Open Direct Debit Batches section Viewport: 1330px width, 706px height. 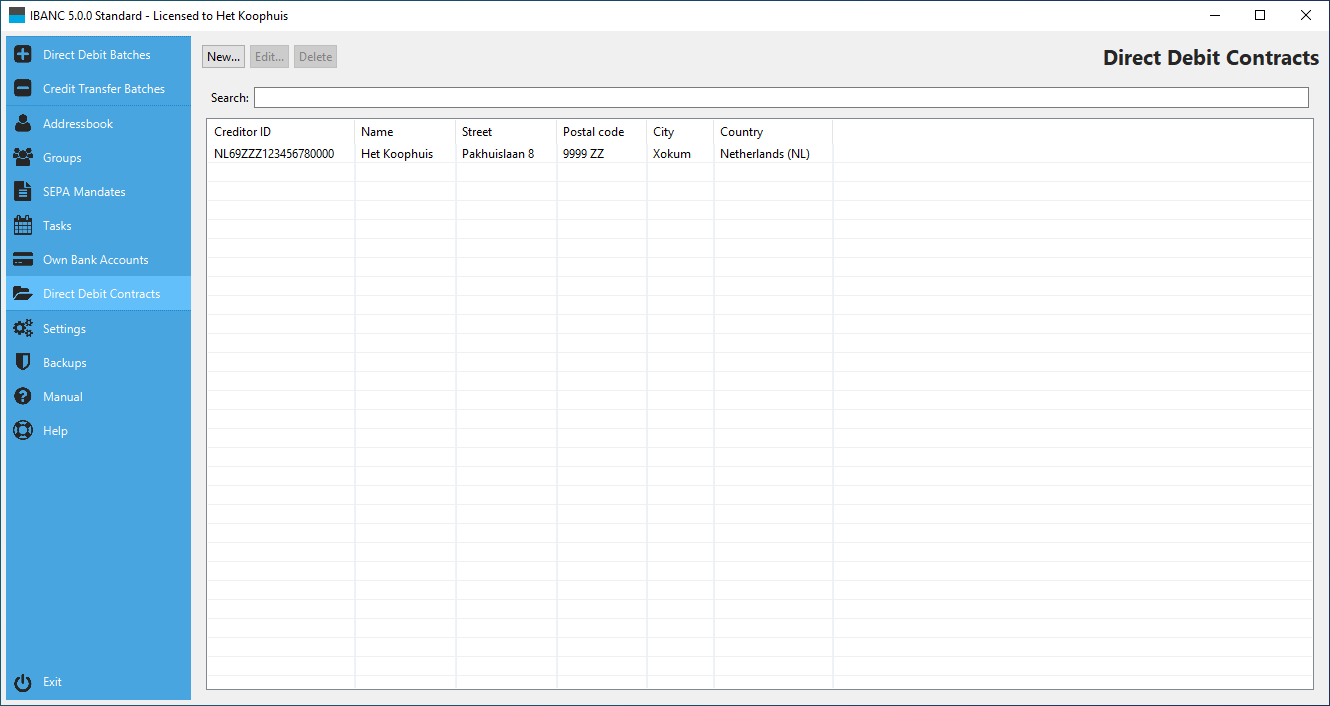tap(97, 55)
